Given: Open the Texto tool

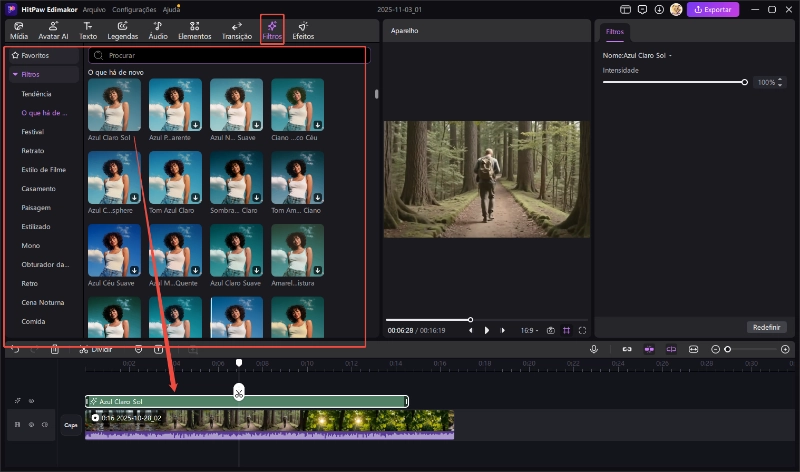Looking at the screenshot, I should tap(88, 31).
